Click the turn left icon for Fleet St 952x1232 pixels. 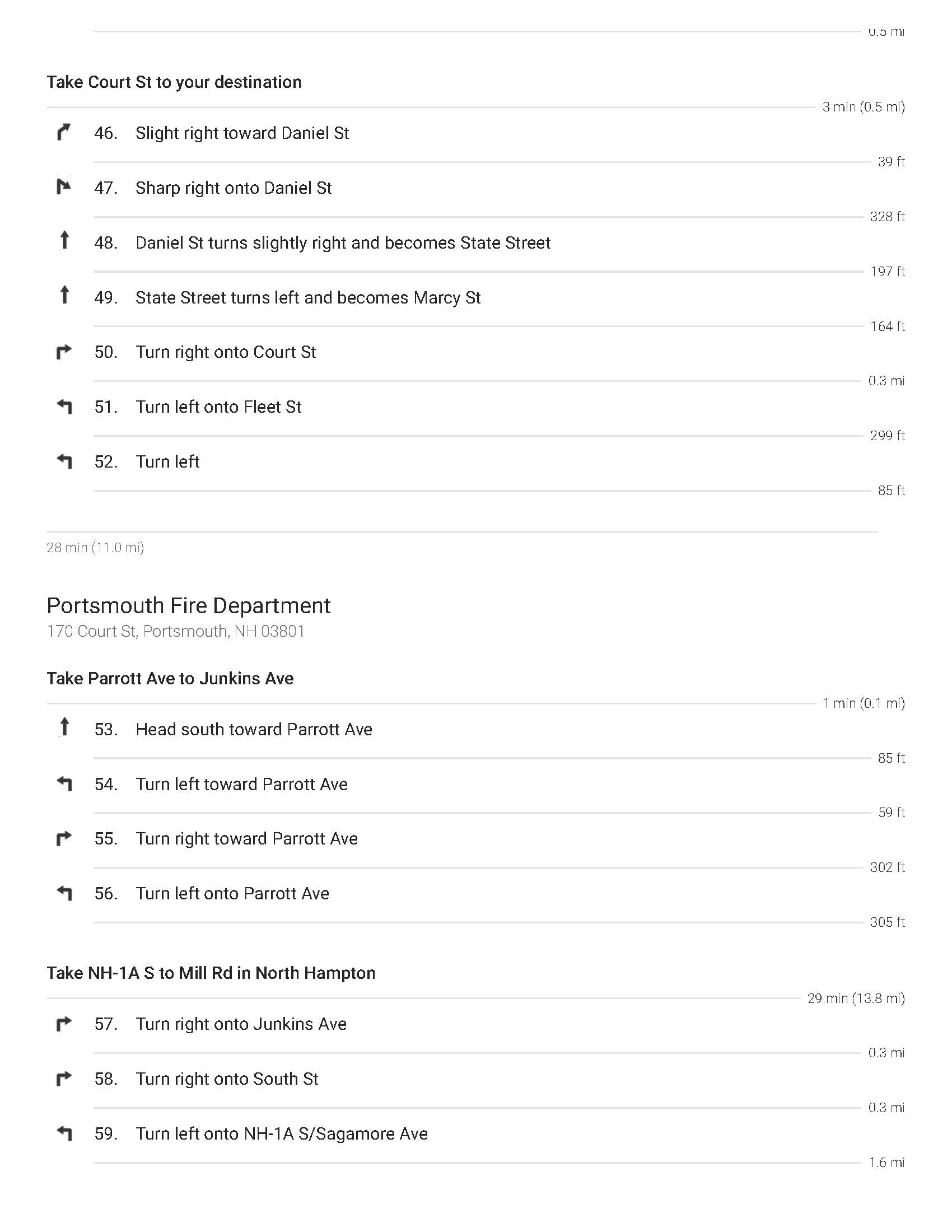pyautogui.click(x=64, y=406)
